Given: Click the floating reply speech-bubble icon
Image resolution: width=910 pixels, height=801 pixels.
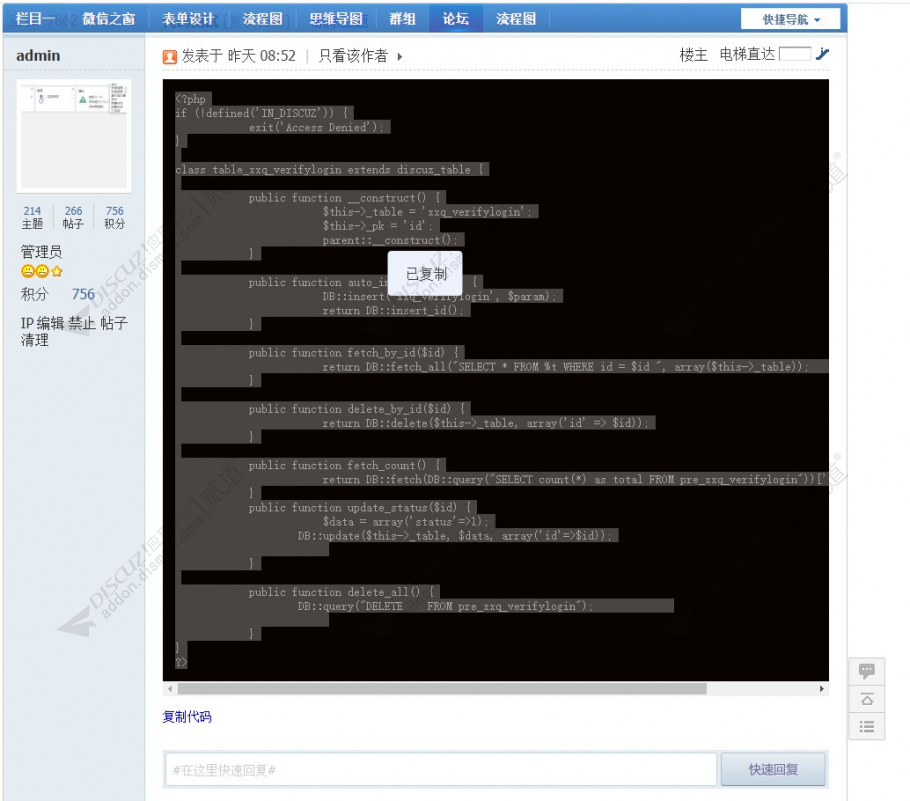Looking at the screenshot, I should coord(867,672).
